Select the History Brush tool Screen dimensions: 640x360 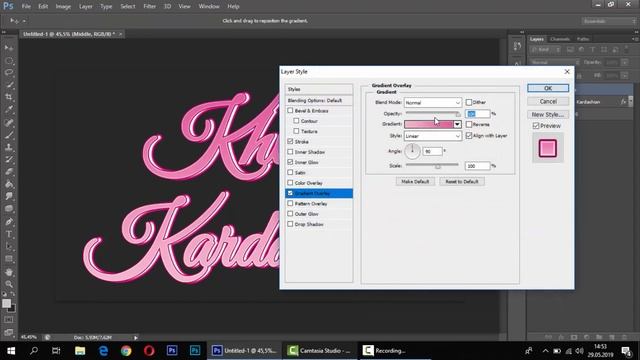point(9,159)
